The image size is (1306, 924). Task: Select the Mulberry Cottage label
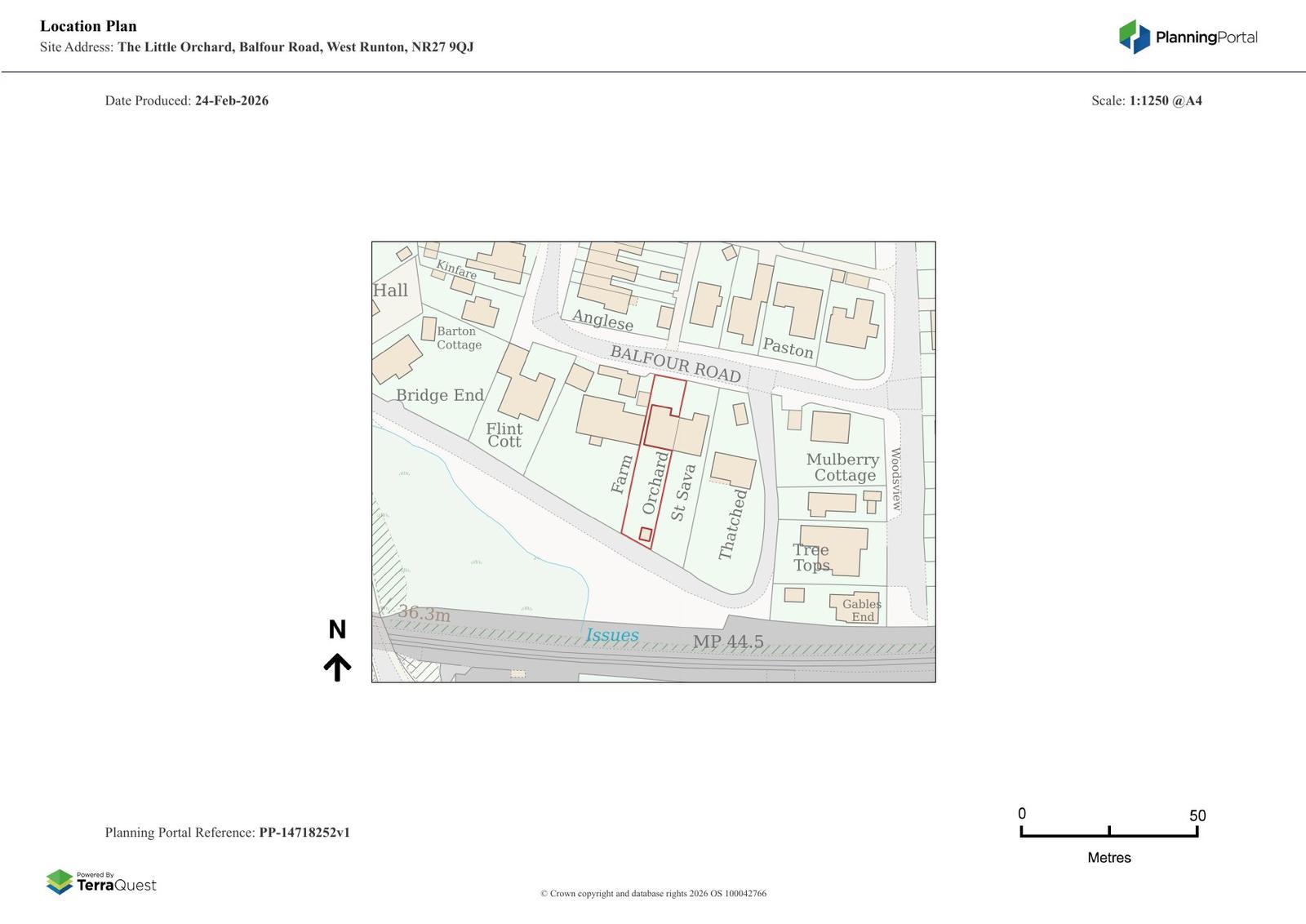[843, 468]
